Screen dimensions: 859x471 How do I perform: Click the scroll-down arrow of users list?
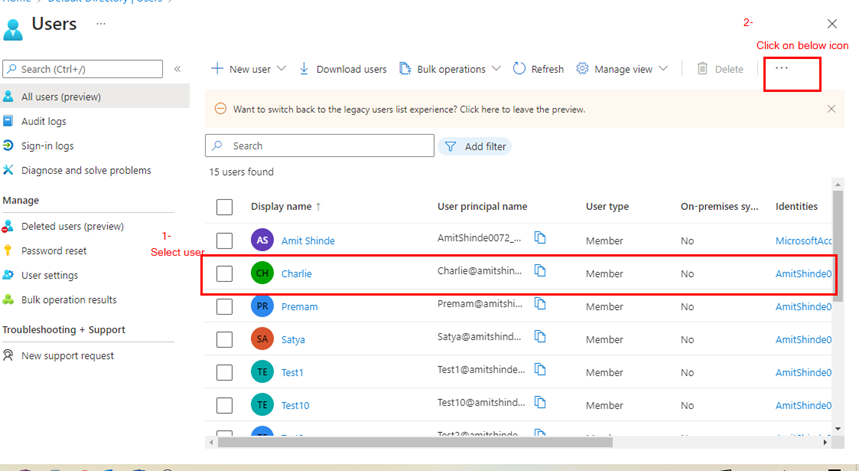(x=838, y=429)
